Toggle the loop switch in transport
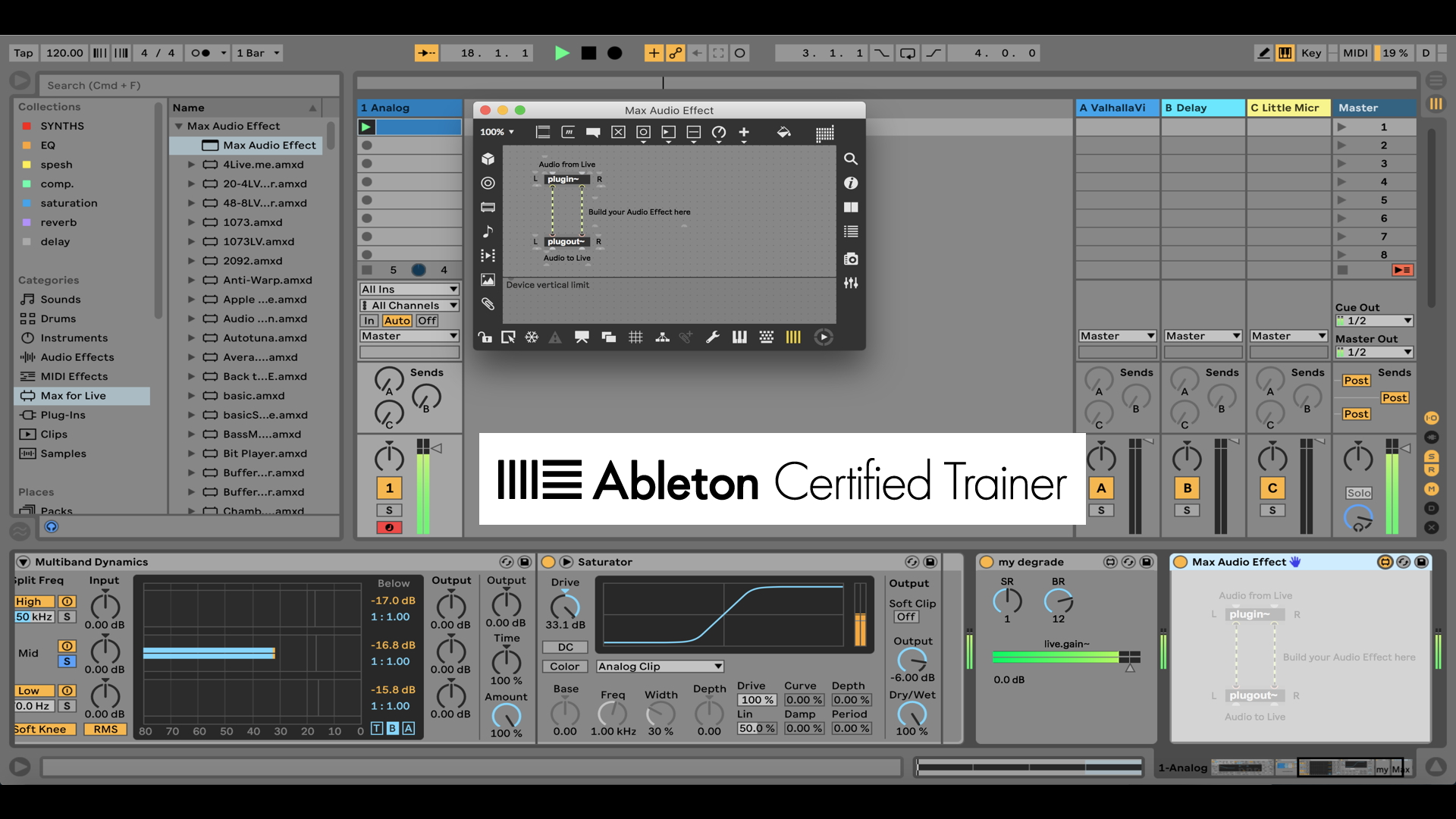The height and width of the screenshot is (819, 1456). pos(908,53)
